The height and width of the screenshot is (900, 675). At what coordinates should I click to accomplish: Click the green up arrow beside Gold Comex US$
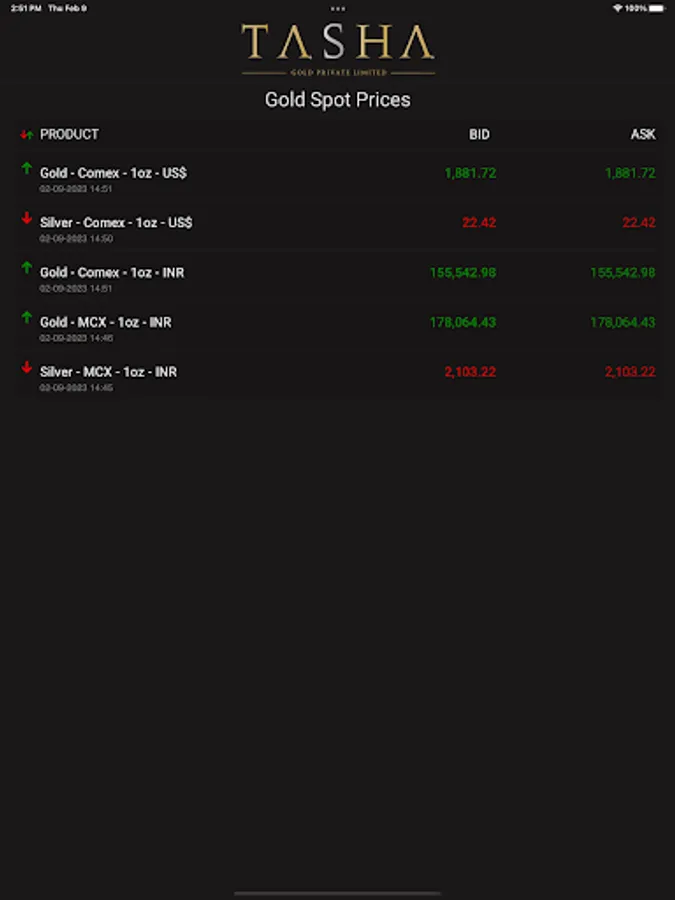point(26,168)
